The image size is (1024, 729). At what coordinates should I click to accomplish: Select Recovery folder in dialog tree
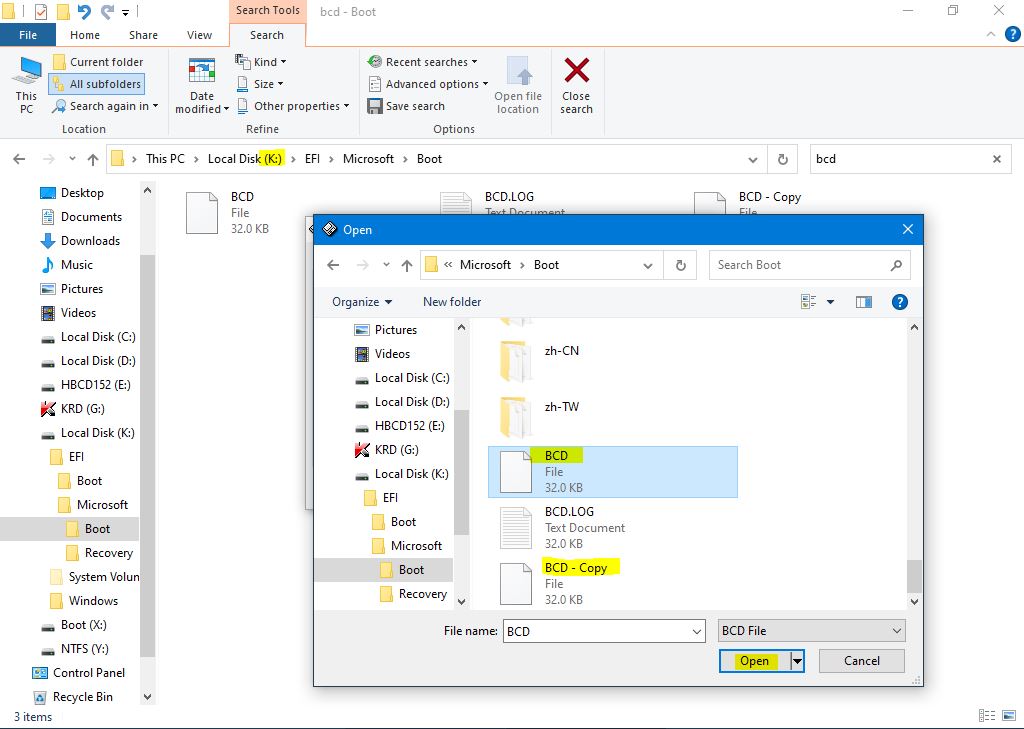pos(422,594)
